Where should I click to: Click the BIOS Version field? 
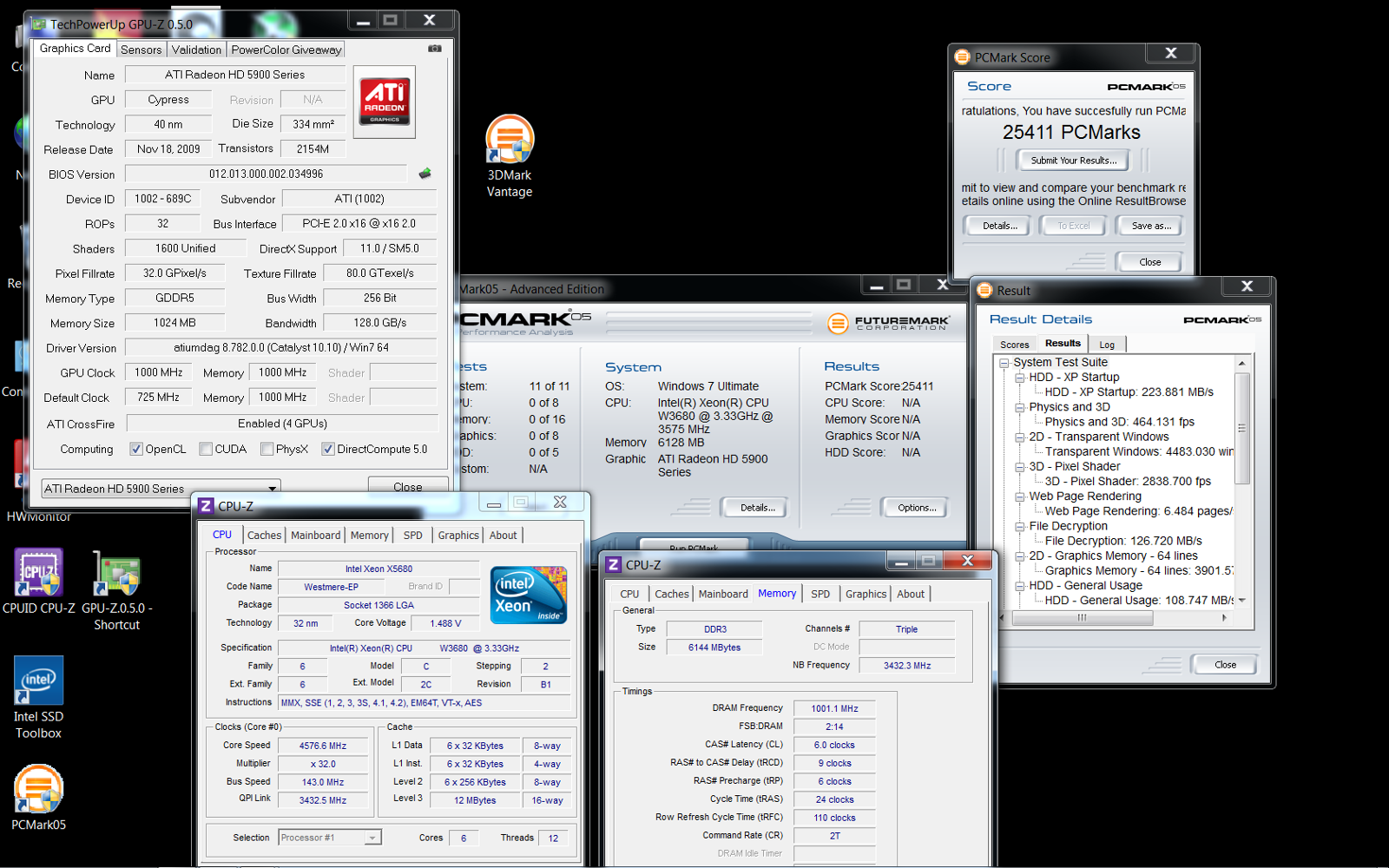pos(266,174)
